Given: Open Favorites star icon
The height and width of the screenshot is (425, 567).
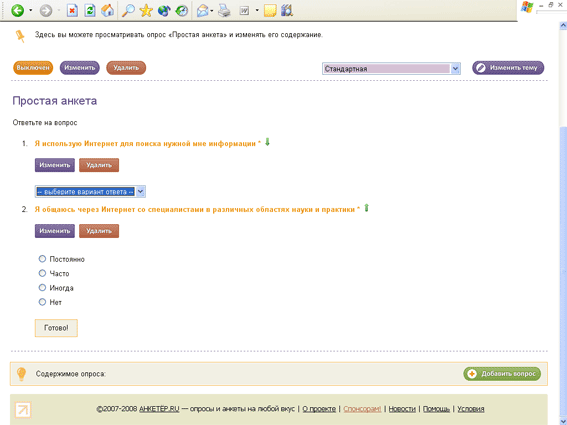Looking at the screenshot, I should tap(146, 10).
